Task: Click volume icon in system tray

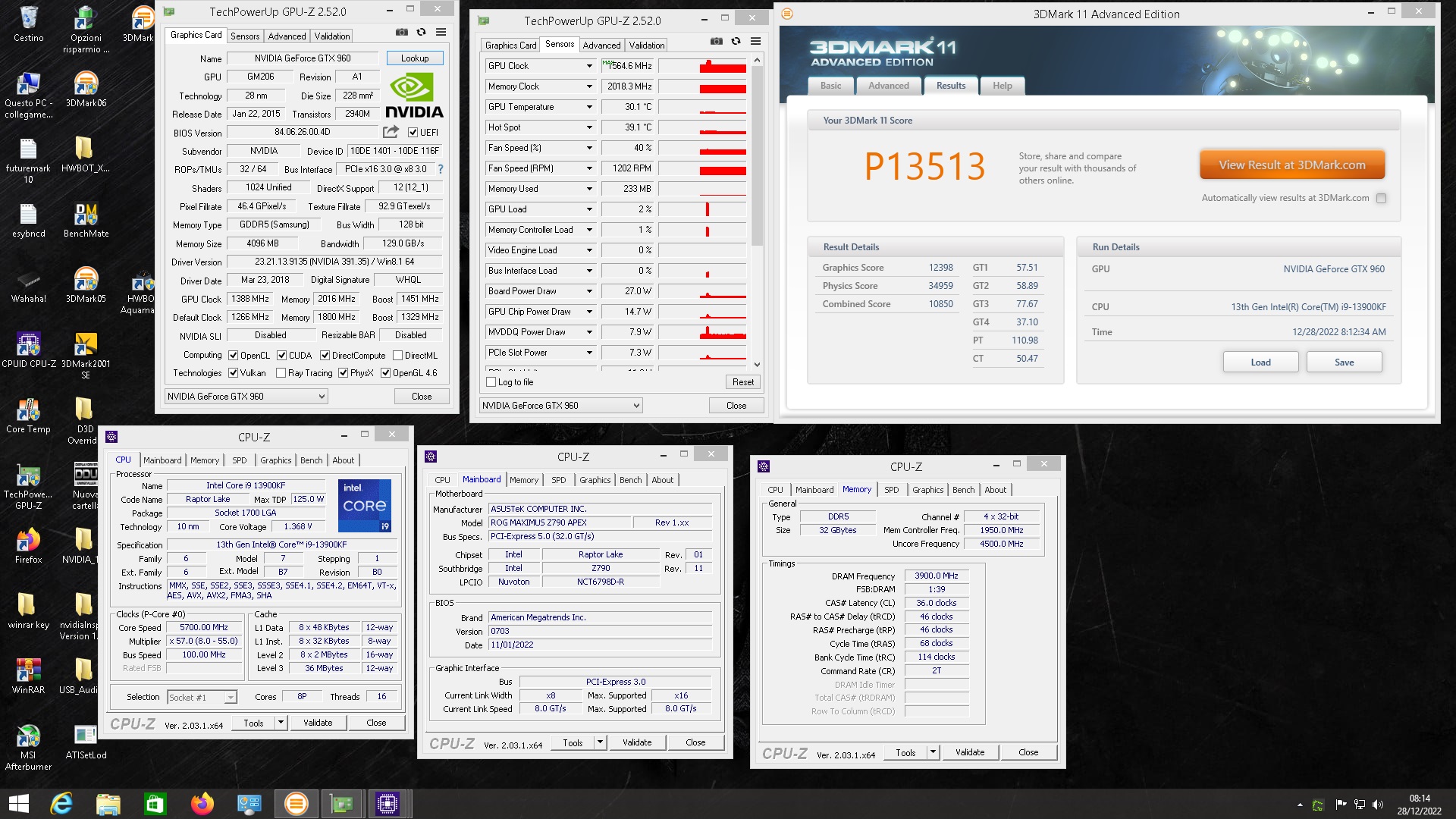Action: (x=1378, y=805)
